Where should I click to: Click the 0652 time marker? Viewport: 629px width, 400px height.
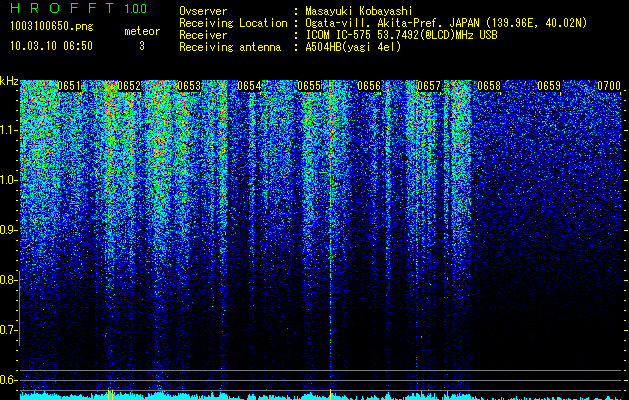[x=129, y=86]
